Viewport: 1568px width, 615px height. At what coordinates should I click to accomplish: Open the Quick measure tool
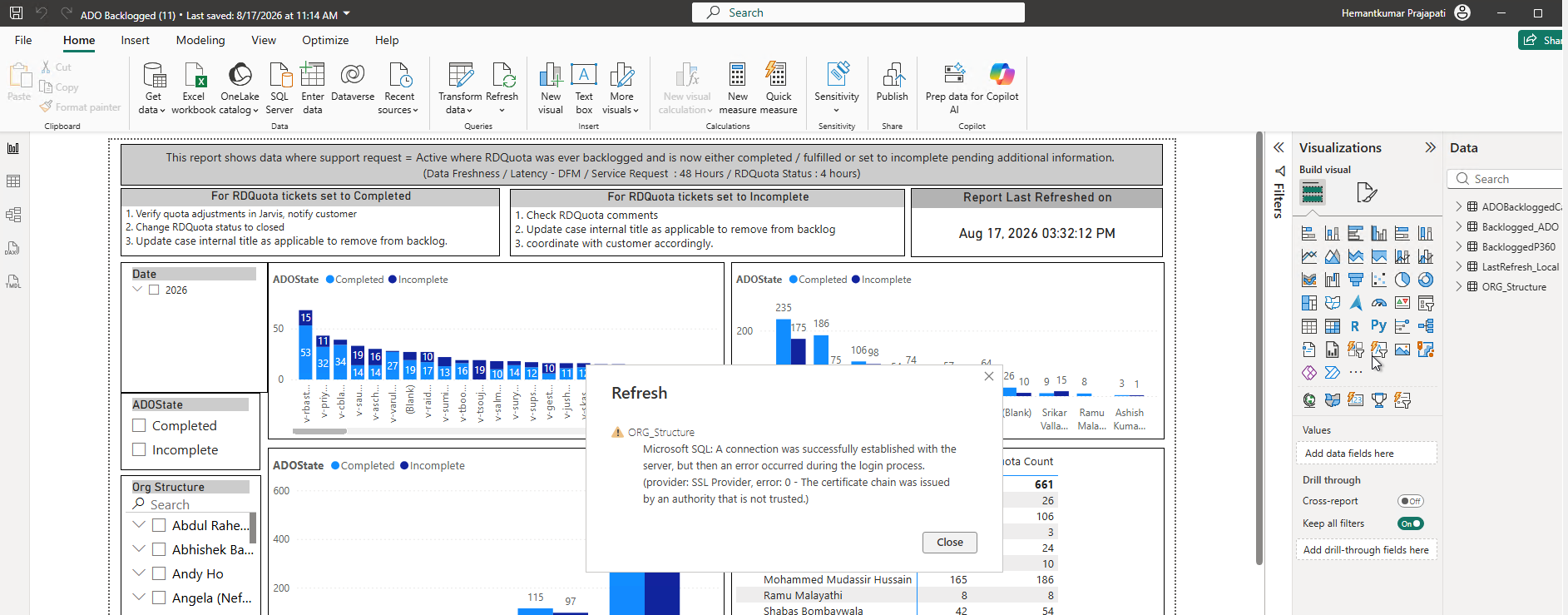[779, 87]
